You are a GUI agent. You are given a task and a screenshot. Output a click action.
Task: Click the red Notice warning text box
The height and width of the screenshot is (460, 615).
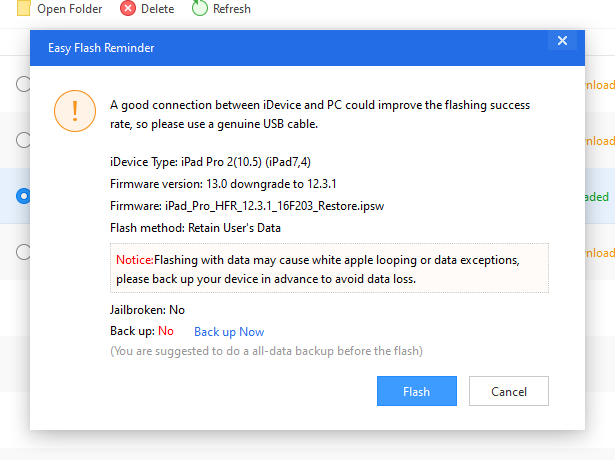(x=329, y=268)
